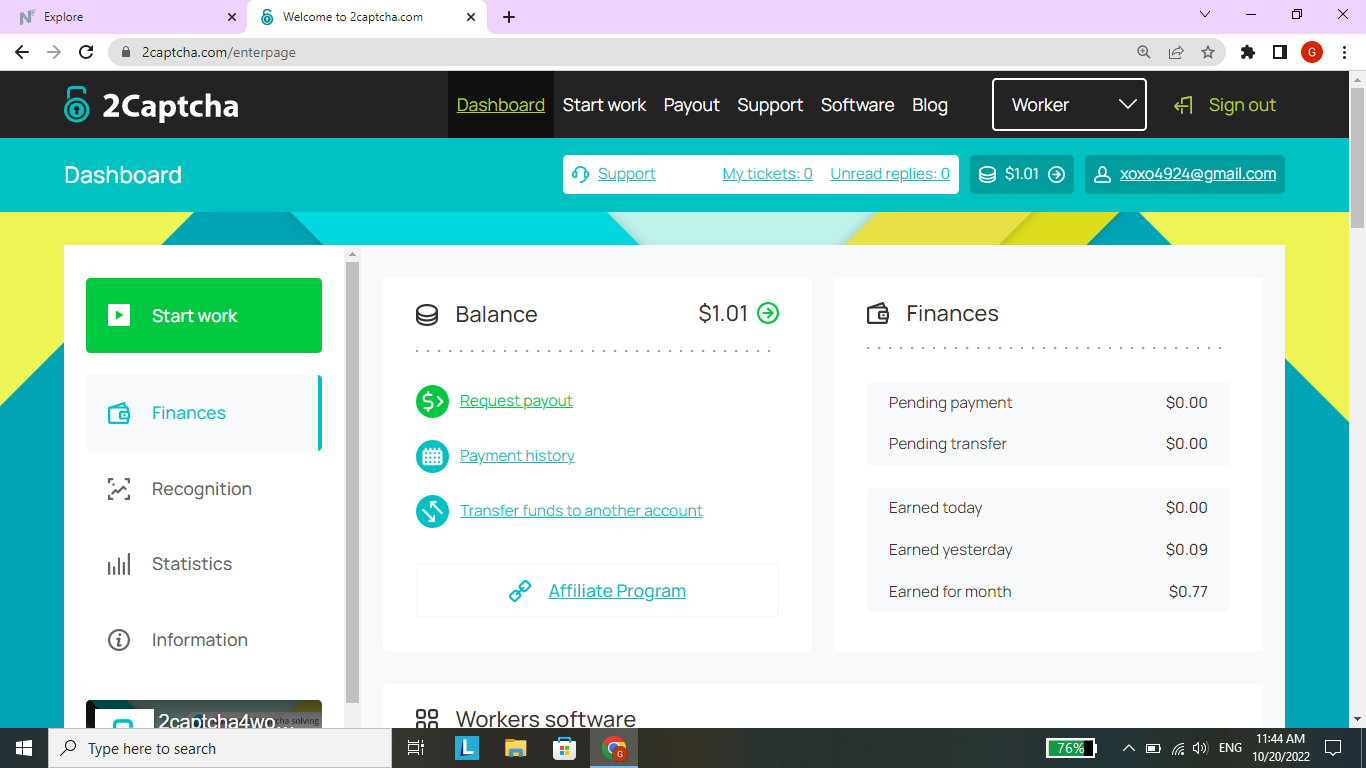Click the user profile icon beside email
Image resolution: width=1366 pixels, height=768 pixels.
coord(1102,174)
